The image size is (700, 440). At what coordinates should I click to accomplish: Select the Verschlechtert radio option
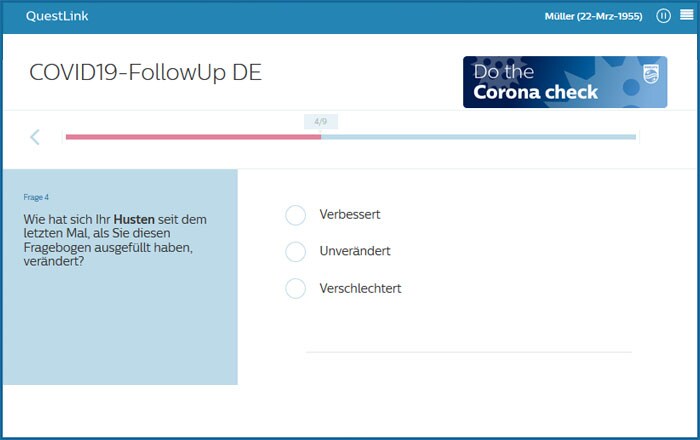click(296, 288)
